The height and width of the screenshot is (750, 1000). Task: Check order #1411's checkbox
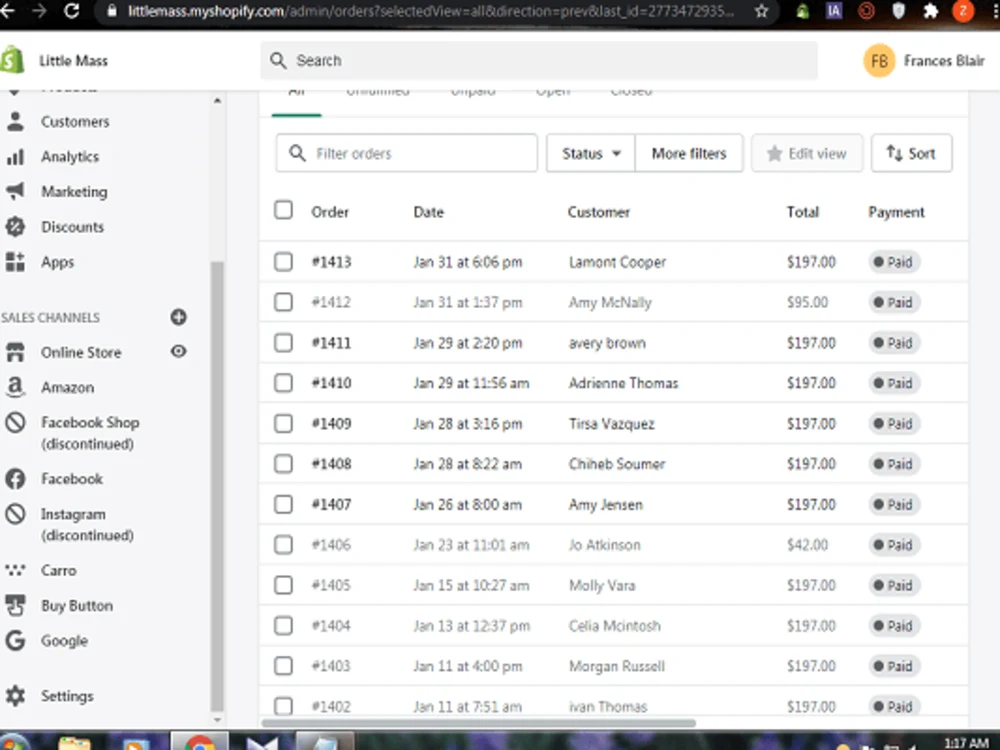[x=283, y=342]
